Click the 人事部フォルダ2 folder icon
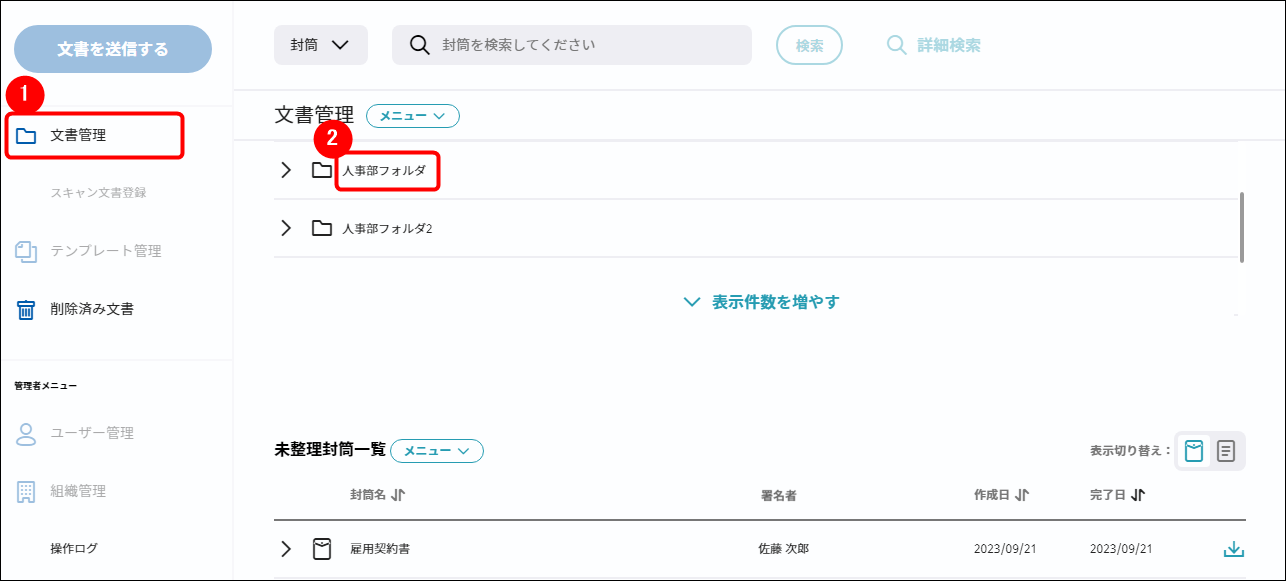The height and width of the screenshot is (581, 1286). click(x=321, y=229)
